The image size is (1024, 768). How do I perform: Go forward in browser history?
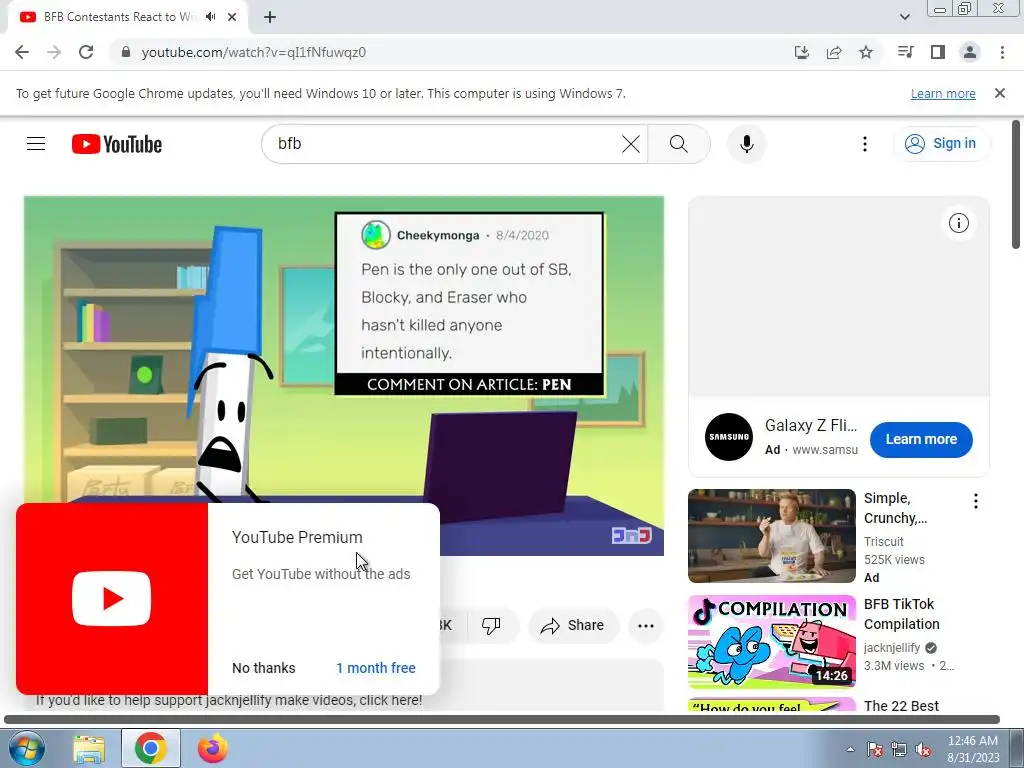(54, 52)
